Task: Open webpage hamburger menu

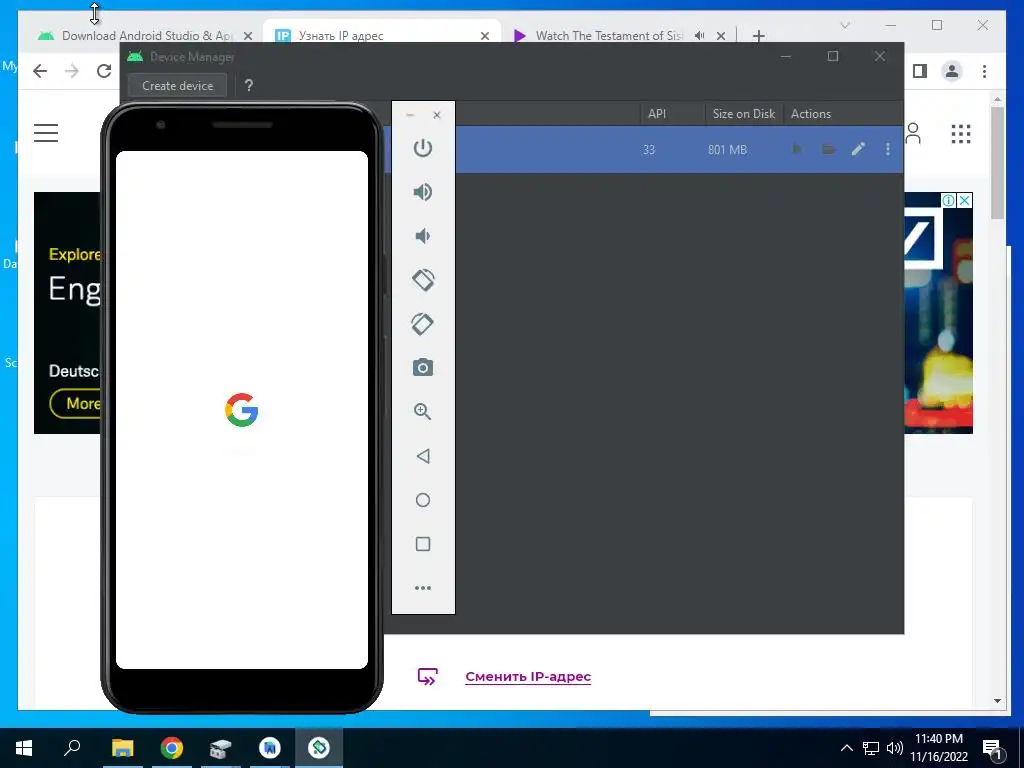Action: [46, 133]
